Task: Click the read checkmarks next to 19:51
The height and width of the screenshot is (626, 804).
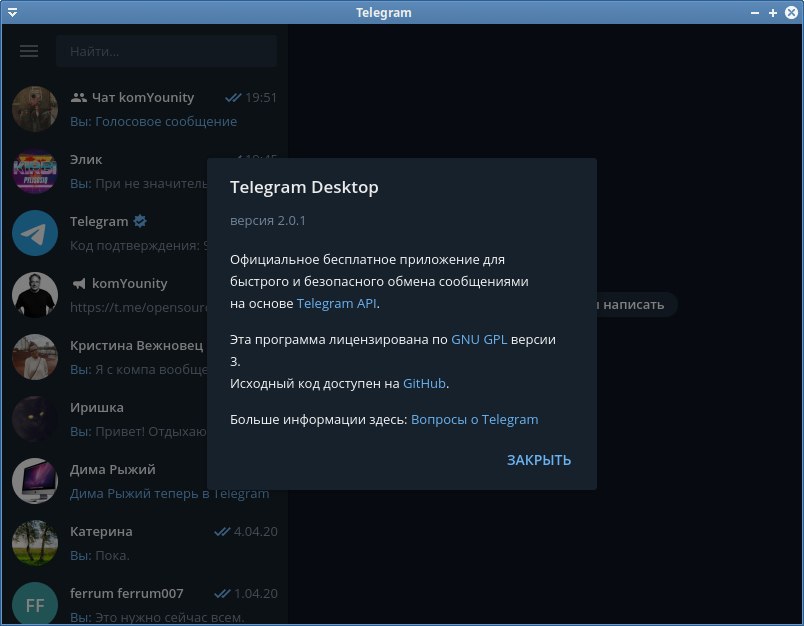Action: tap(233, 97)
